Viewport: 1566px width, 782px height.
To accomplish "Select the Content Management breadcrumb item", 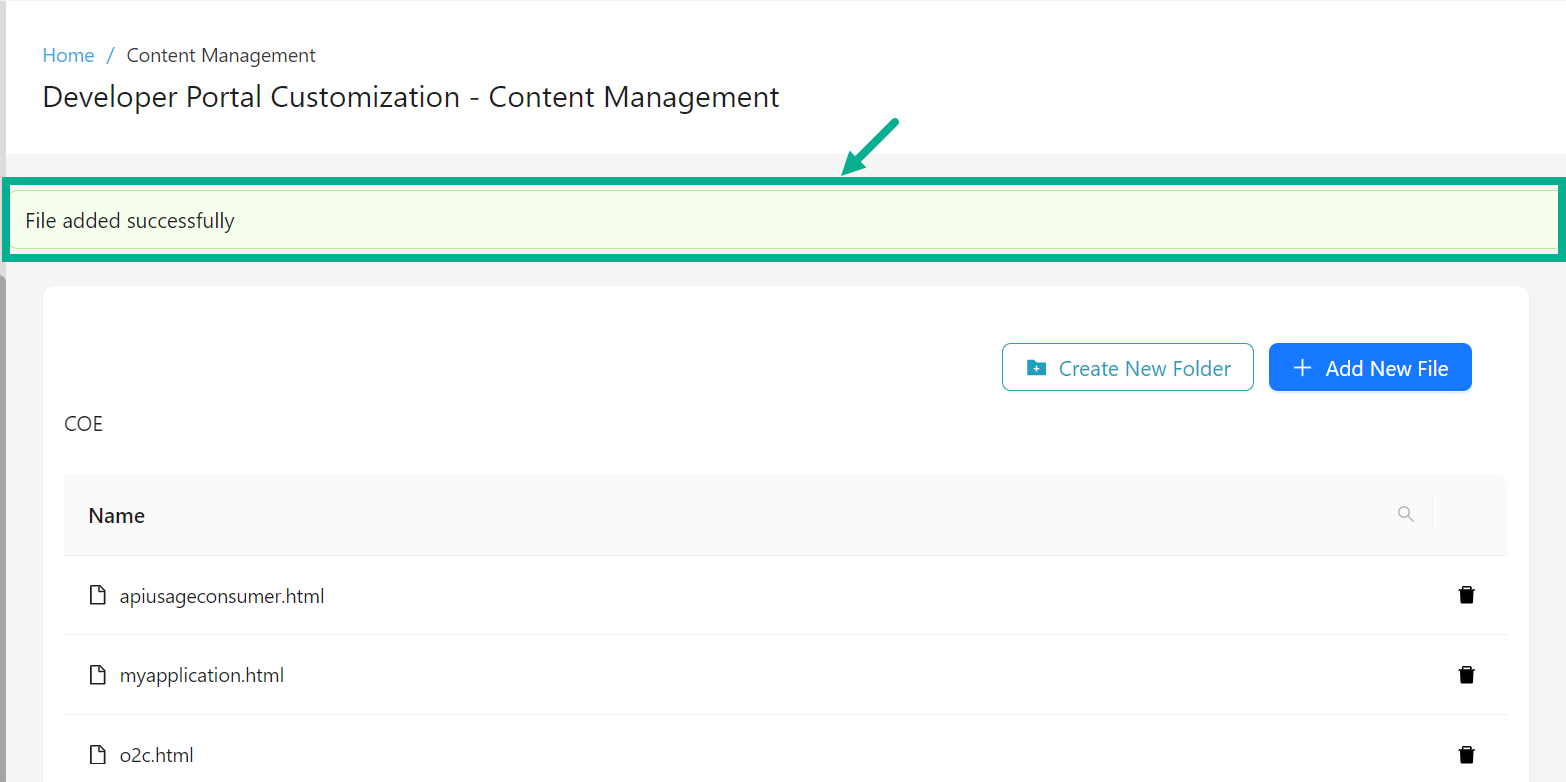I will pos(220,55).
